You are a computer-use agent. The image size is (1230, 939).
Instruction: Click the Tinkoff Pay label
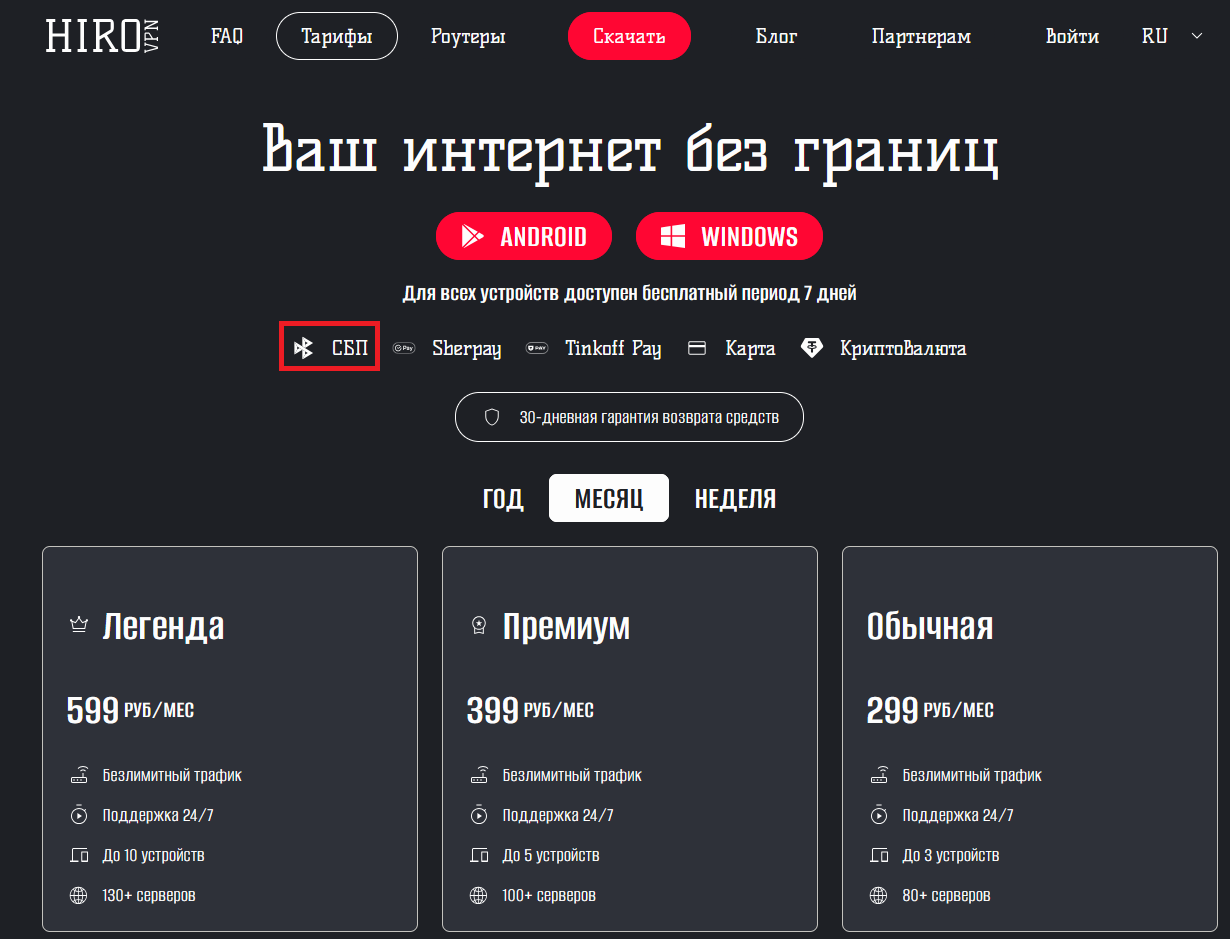point(613,348)
